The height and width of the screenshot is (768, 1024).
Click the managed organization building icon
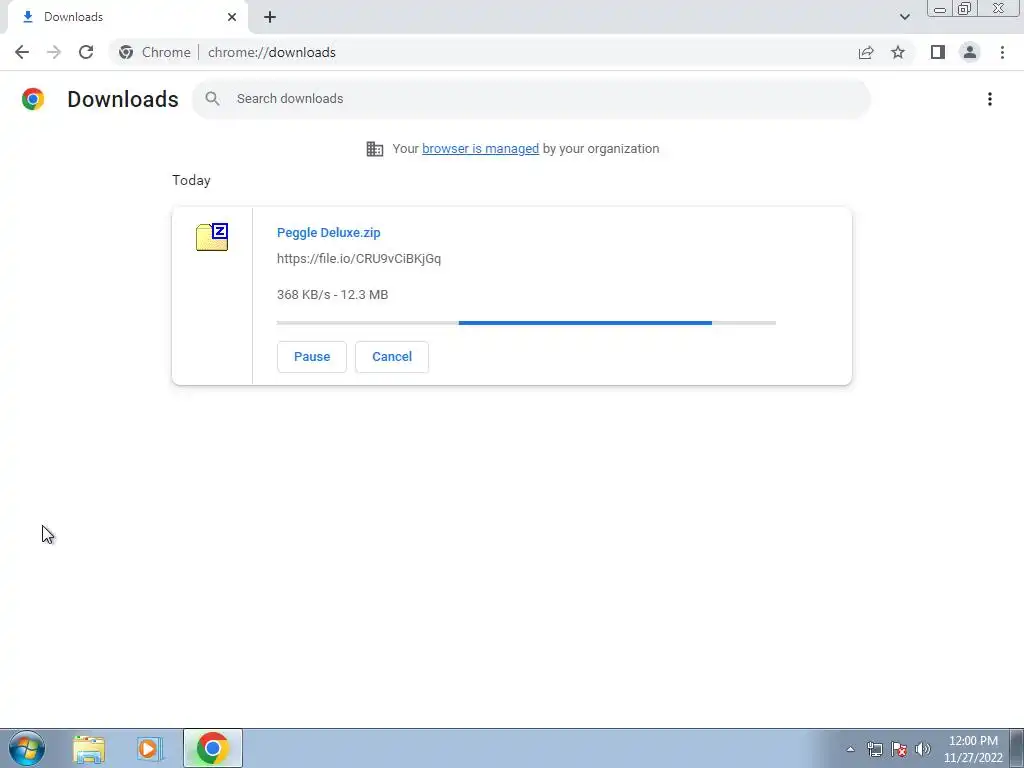coord(375,149)
